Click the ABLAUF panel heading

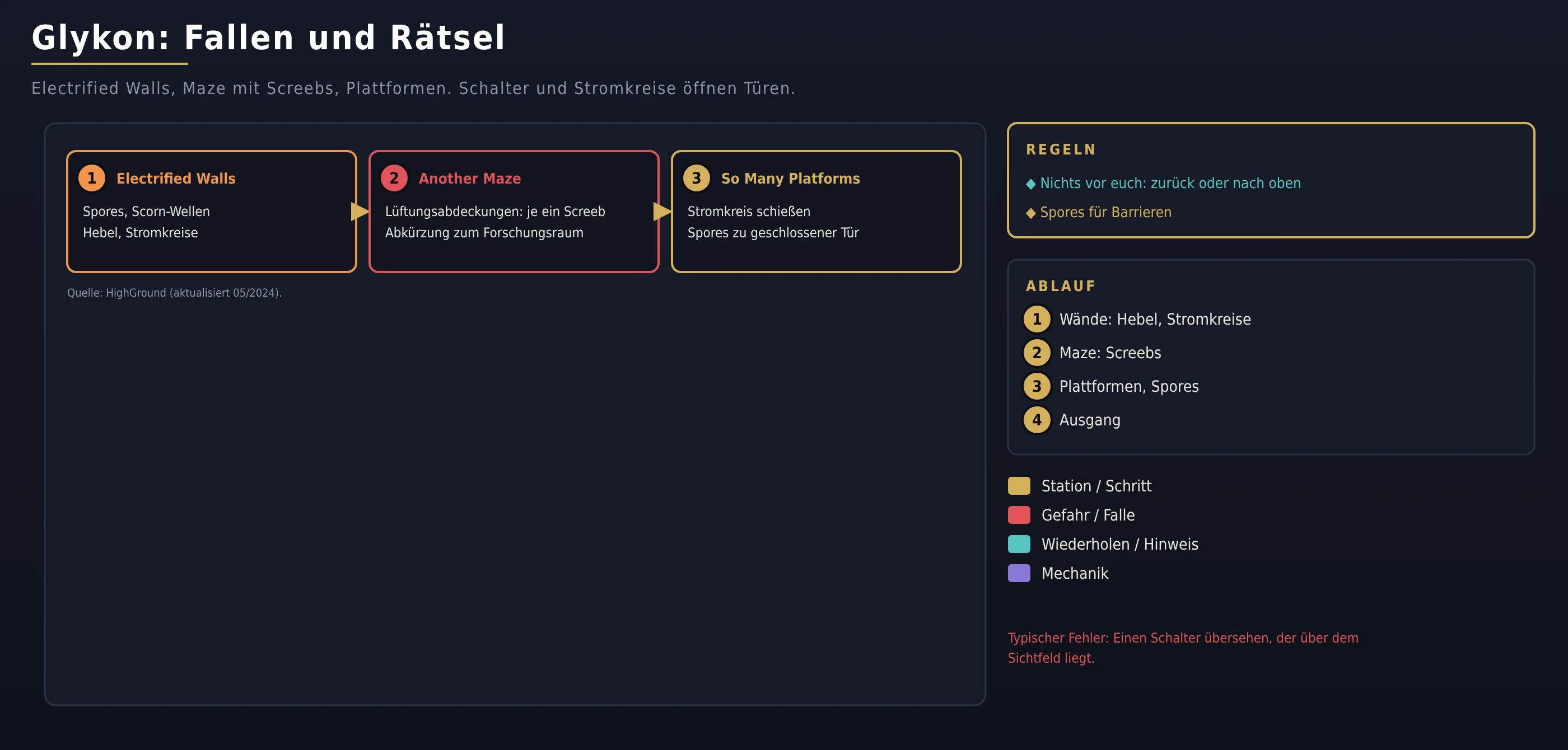point(1061,286)
